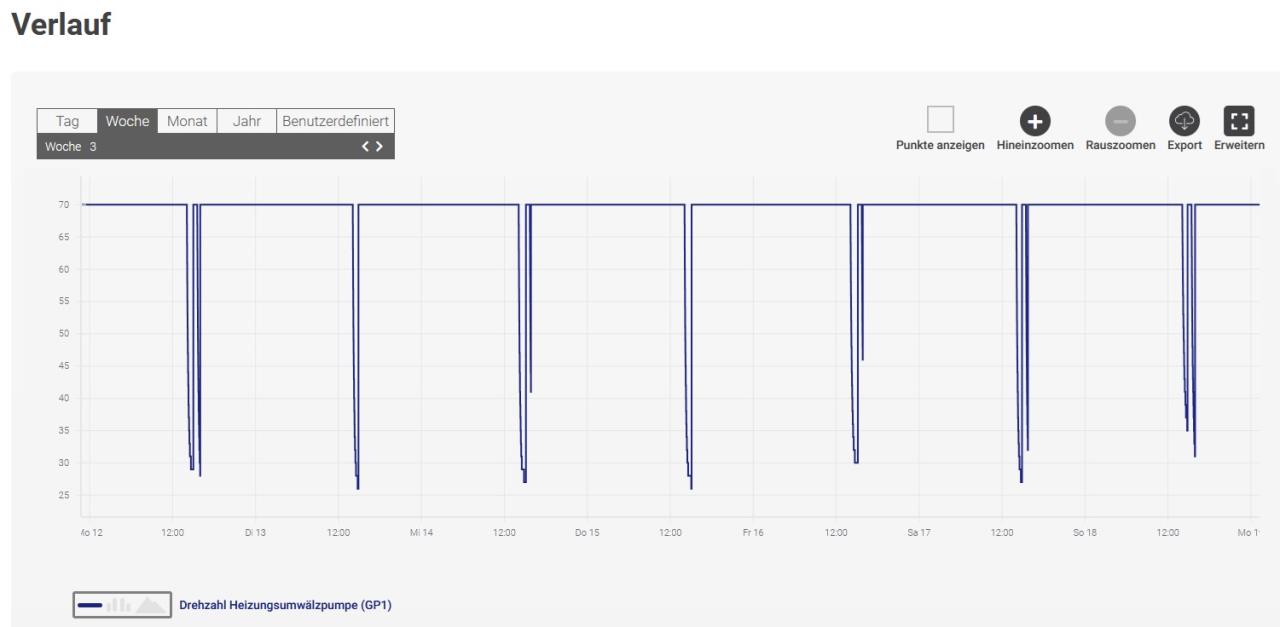The width and height of the screenshot is (1280, 627).
Task: Switch to the Monat tab
Action: click(187, 121)
